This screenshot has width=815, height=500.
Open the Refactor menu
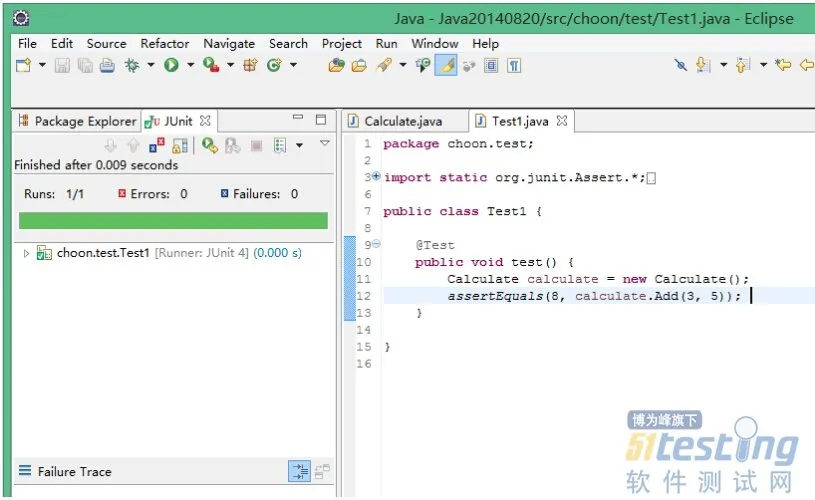165,44
